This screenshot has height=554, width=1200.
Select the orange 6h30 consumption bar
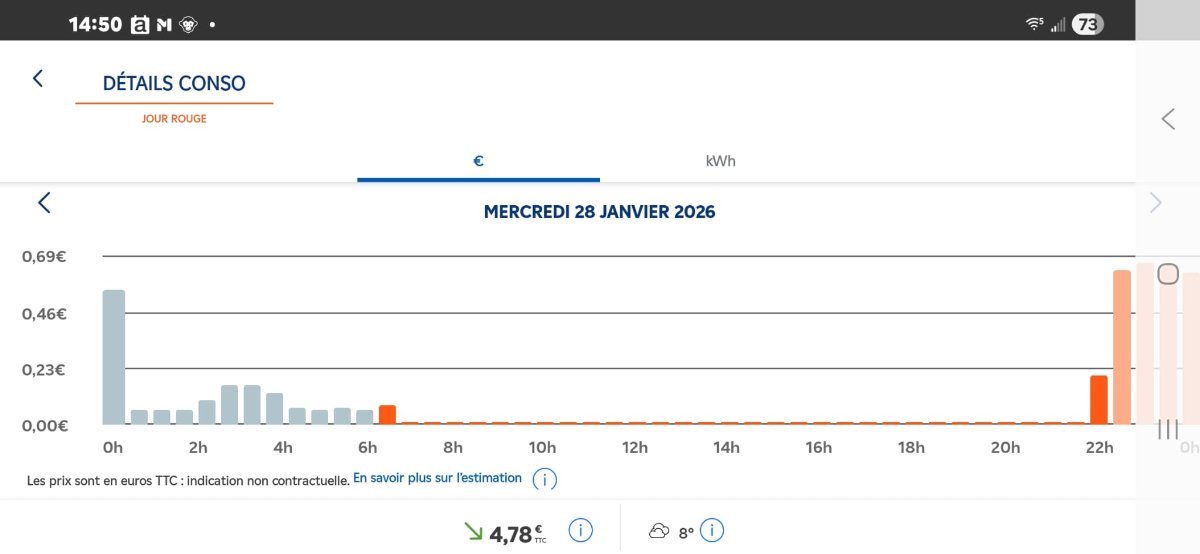click(x=387, y=415)
